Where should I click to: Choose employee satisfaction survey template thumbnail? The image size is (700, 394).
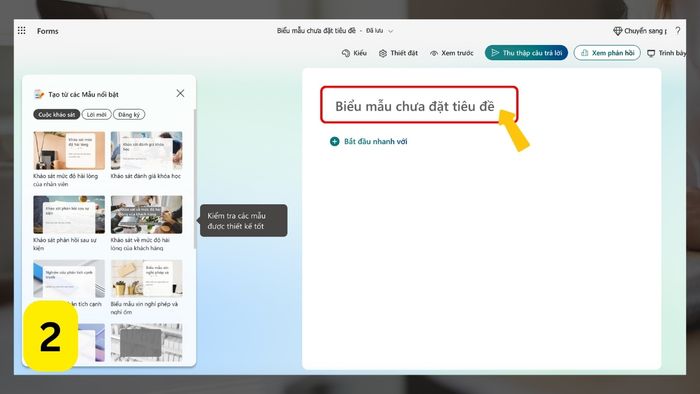[69, 150]
